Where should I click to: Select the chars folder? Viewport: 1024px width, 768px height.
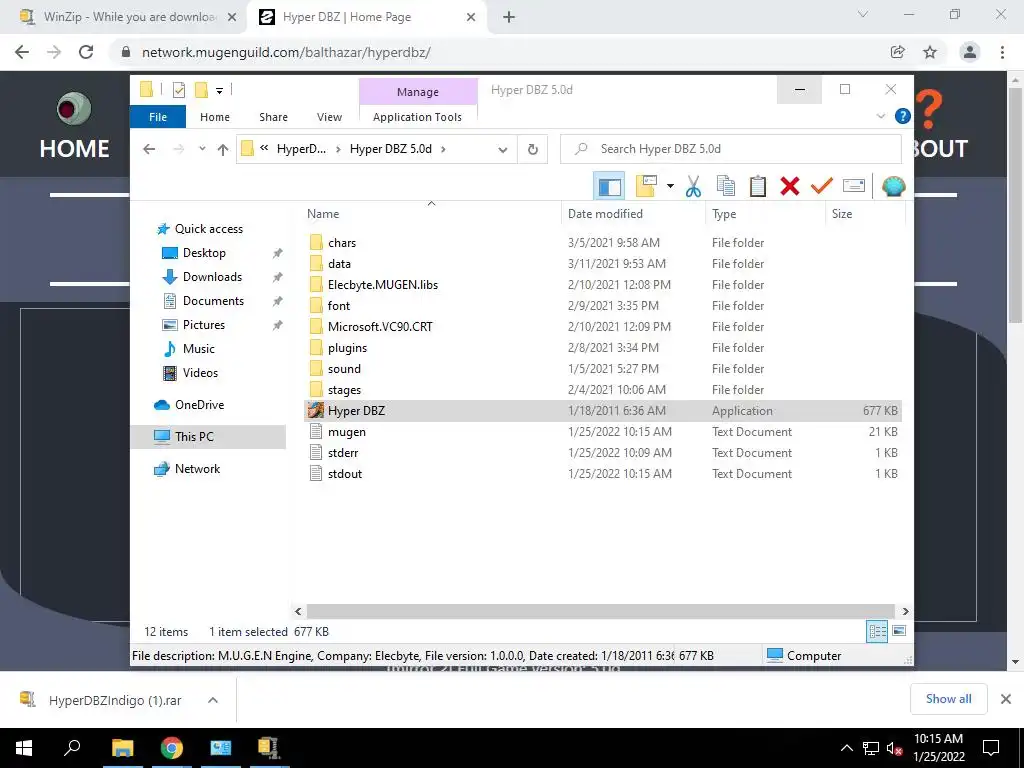tap(342, 243)
